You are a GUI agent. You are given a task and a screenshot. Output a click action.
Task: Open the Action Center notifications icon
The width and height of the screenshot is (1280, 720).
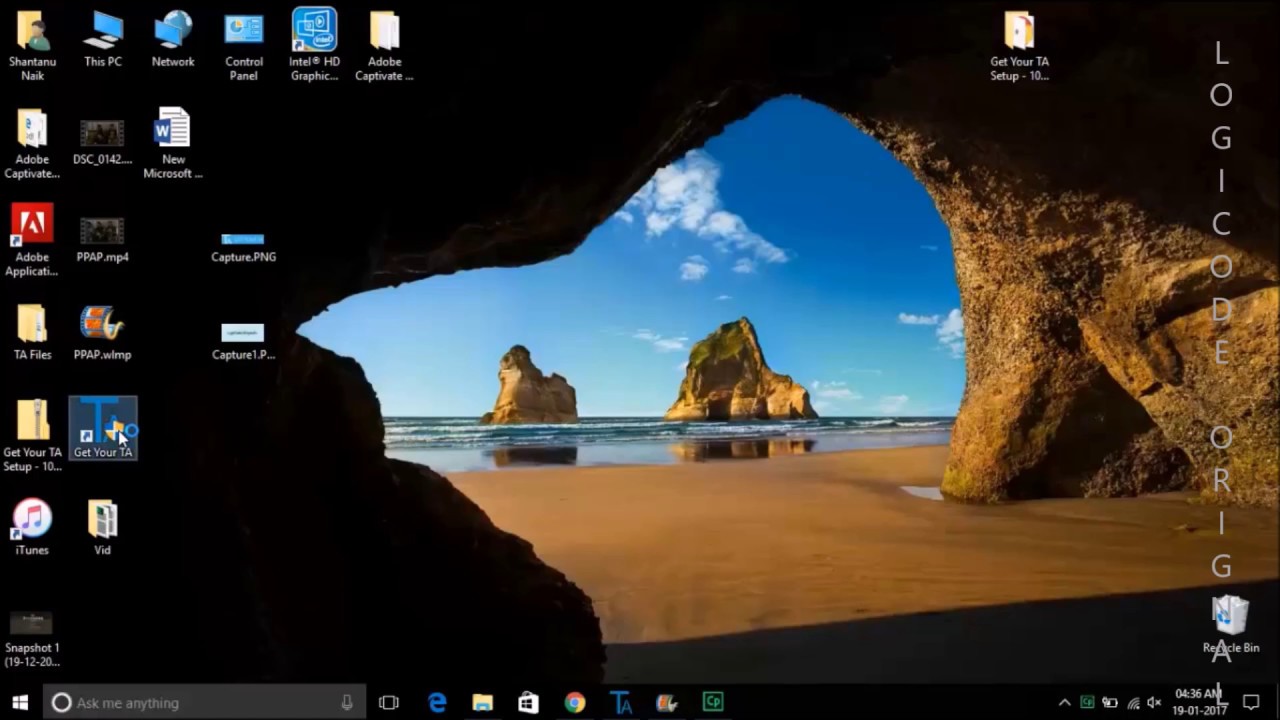[1251, 702]
